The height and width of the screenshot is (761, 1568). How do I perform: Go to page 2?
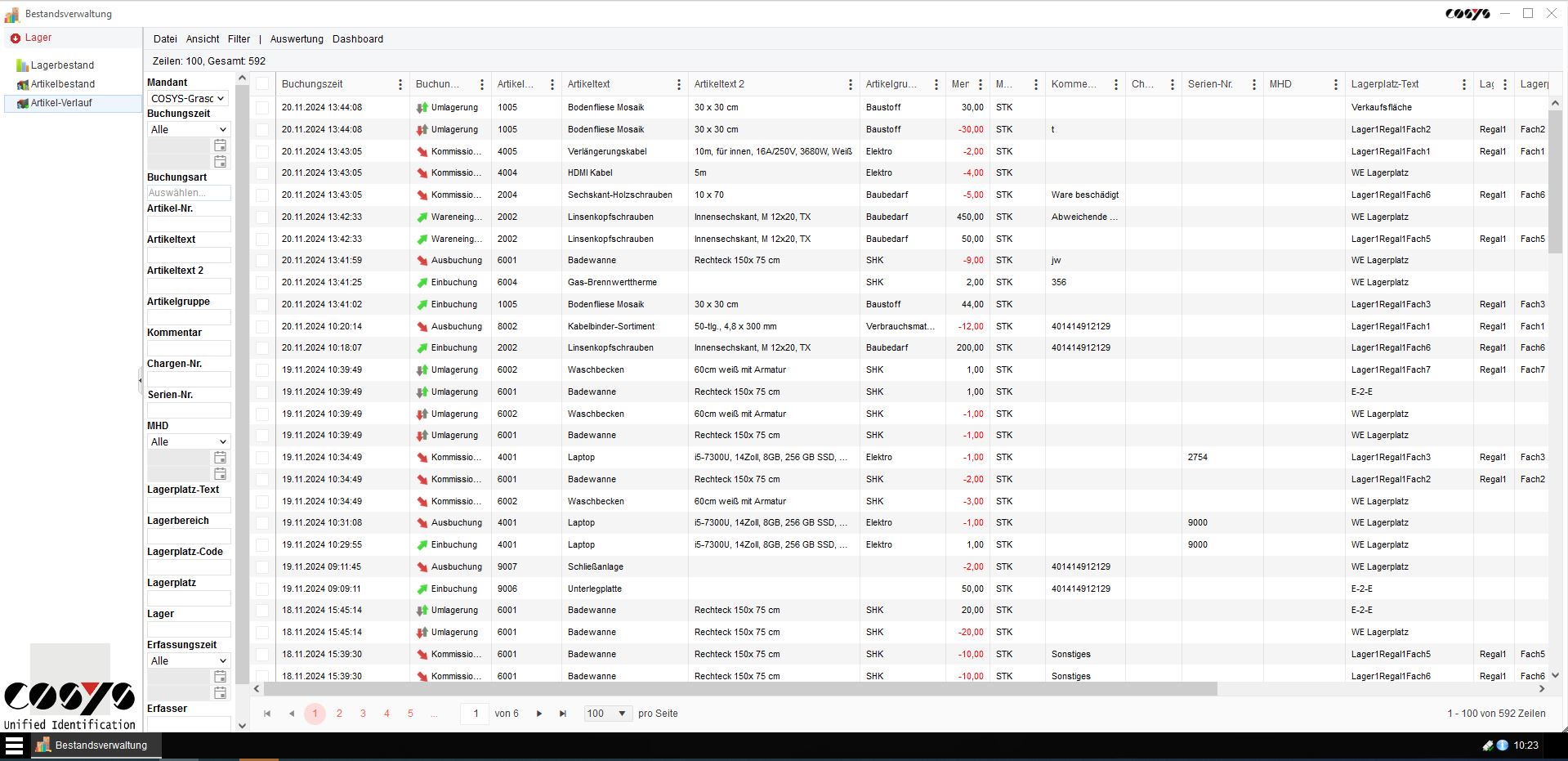coord(339,714)
